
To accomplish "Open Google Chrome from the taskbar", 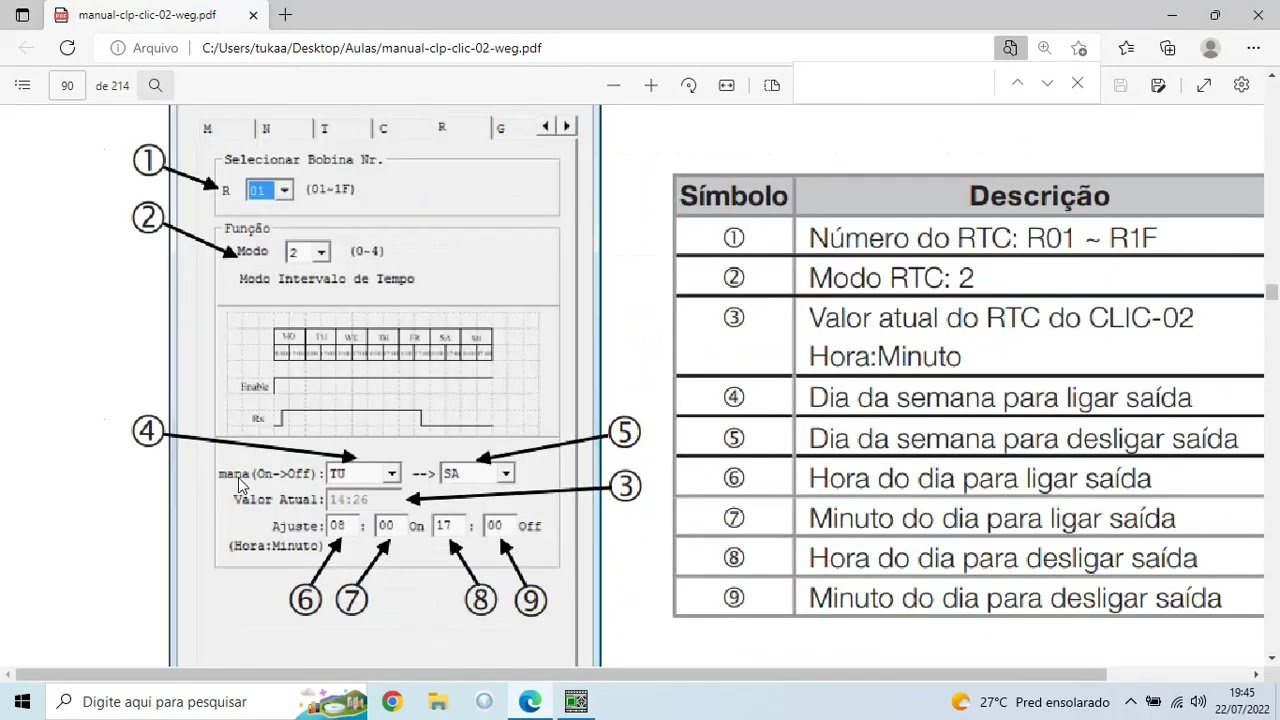I will pyautogui.click(x=392, y=701).
